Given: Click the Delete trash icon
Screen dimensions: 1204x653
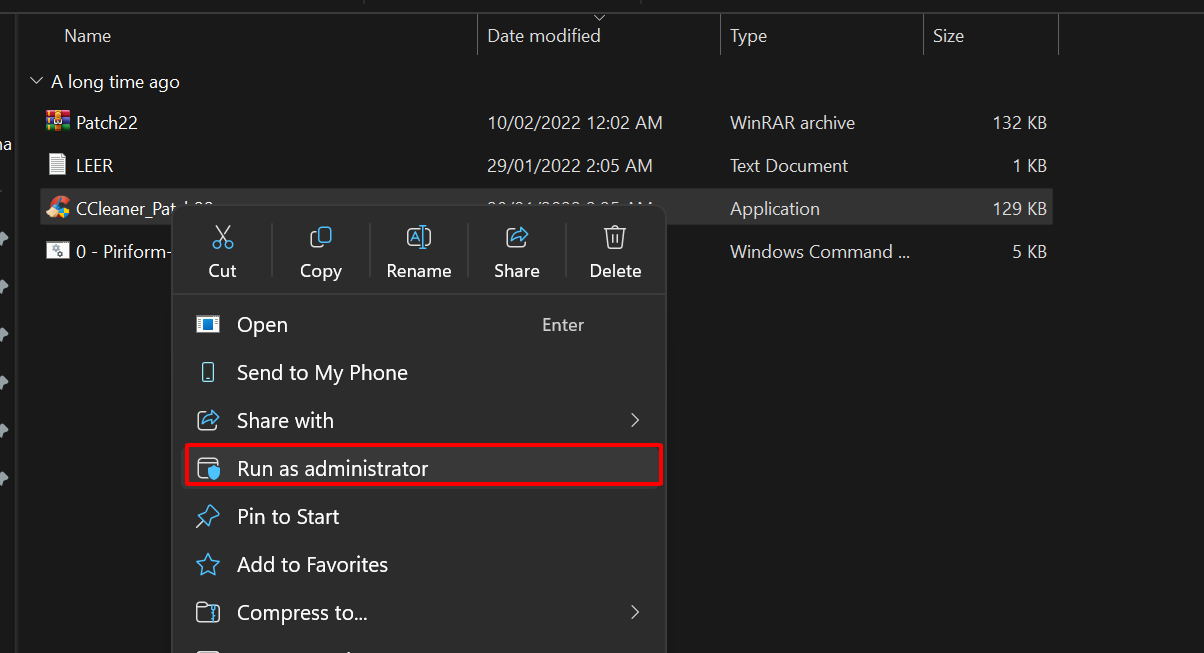Looking at the screenshot, I should (615, 238).
